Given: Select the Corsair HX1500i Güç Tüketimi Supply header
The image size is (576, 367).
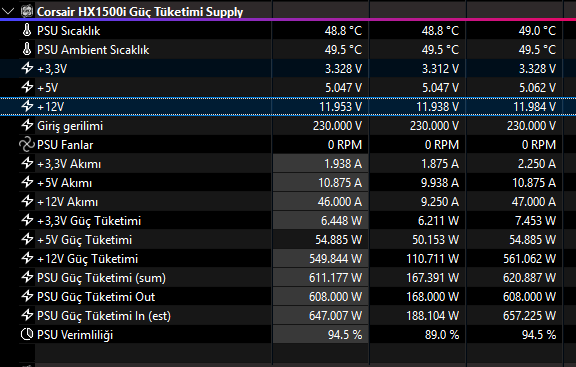Looking at the screenshot, I should (140, 12).
